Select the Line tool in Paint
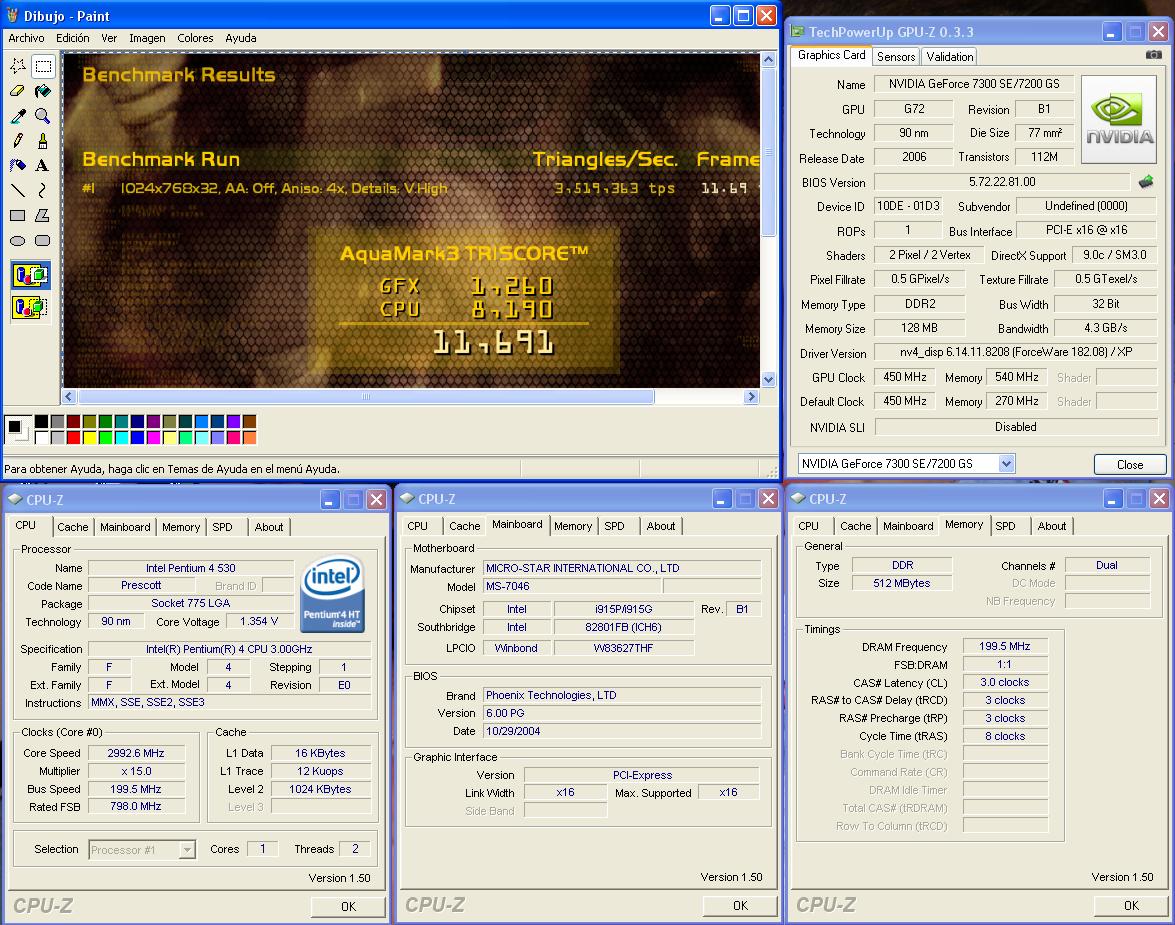Image resolution: width=1175 pixels, height=925 pixels. tap(18, 190)
